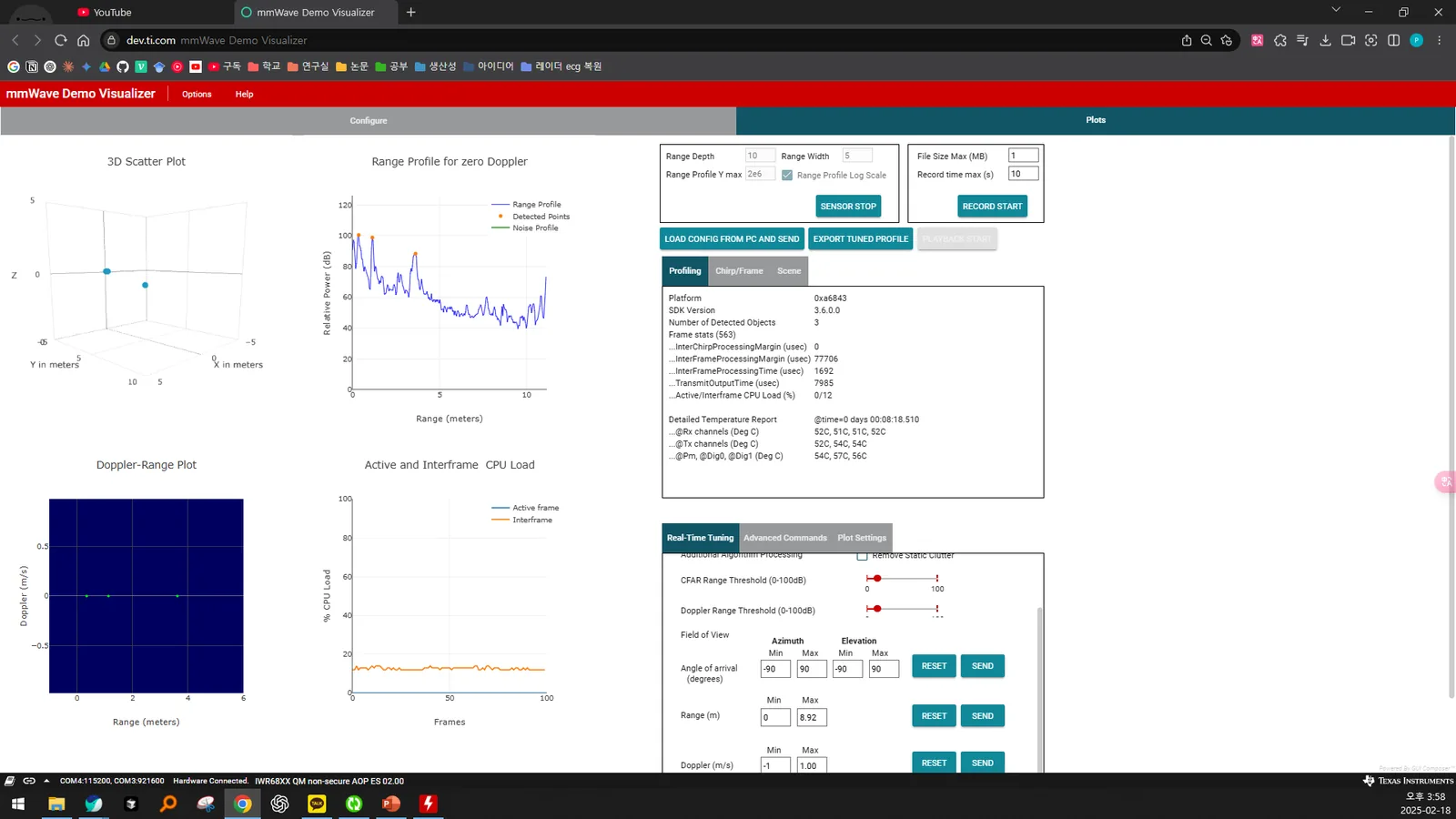
Task: Go to the browser home page icon
Action: (83, 40)
